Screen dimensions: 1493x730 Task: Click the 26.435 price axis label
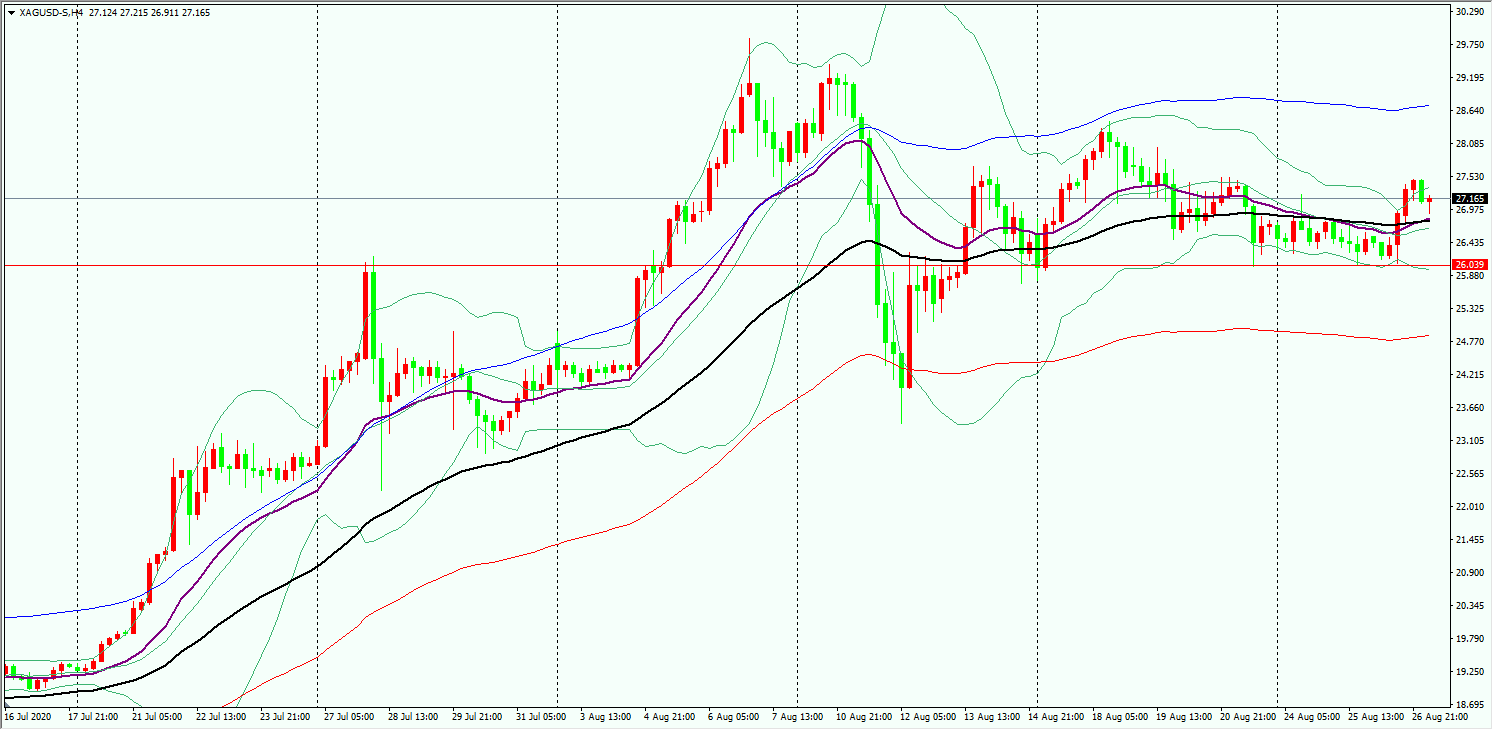[x=1469, y=243]
